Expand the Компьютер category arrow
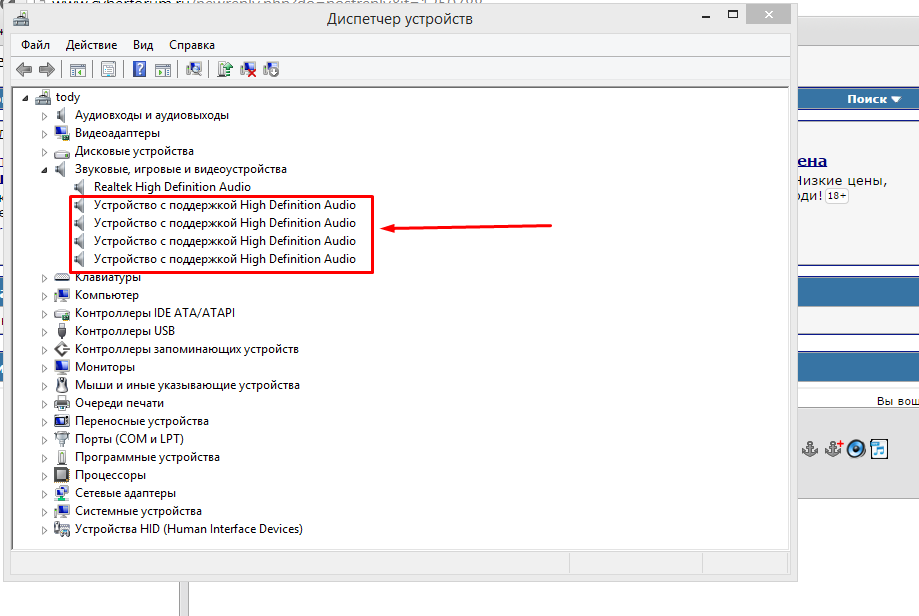This screenshot has height=616, width=919. (x=45, y=296)
